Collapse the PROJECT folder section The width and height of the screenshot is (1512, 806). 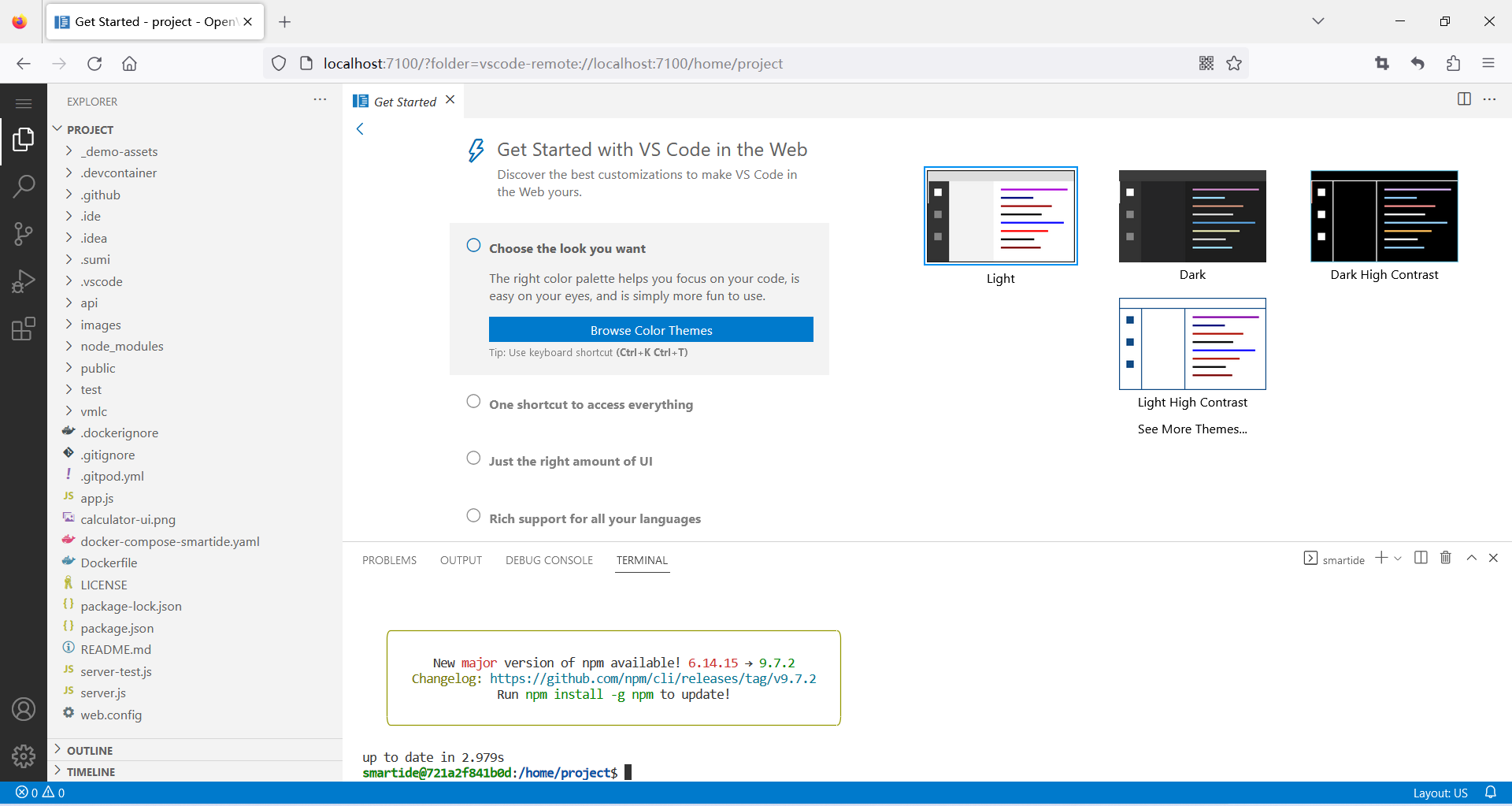195,129
